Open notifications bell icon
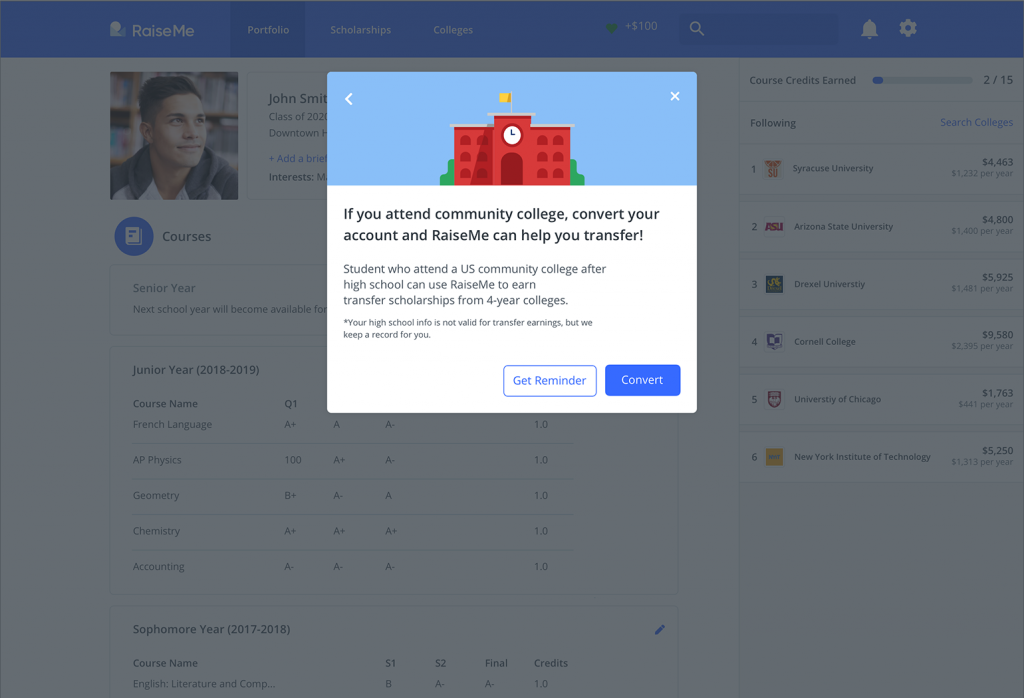This screenshot has height=698, width=1024. (x=869, y=29)
